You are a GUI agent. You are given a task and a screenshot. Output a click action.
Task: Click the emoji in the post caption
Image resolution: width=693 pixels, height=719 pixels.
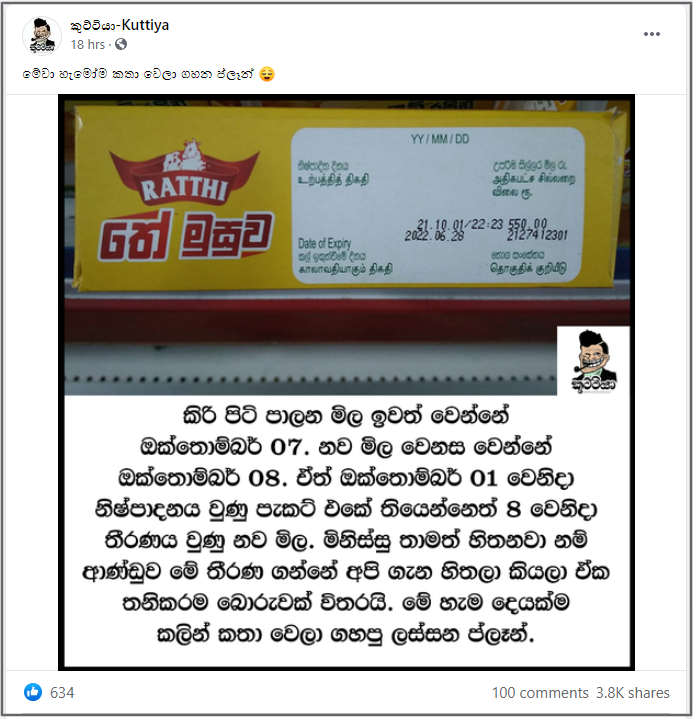[267, 74]
